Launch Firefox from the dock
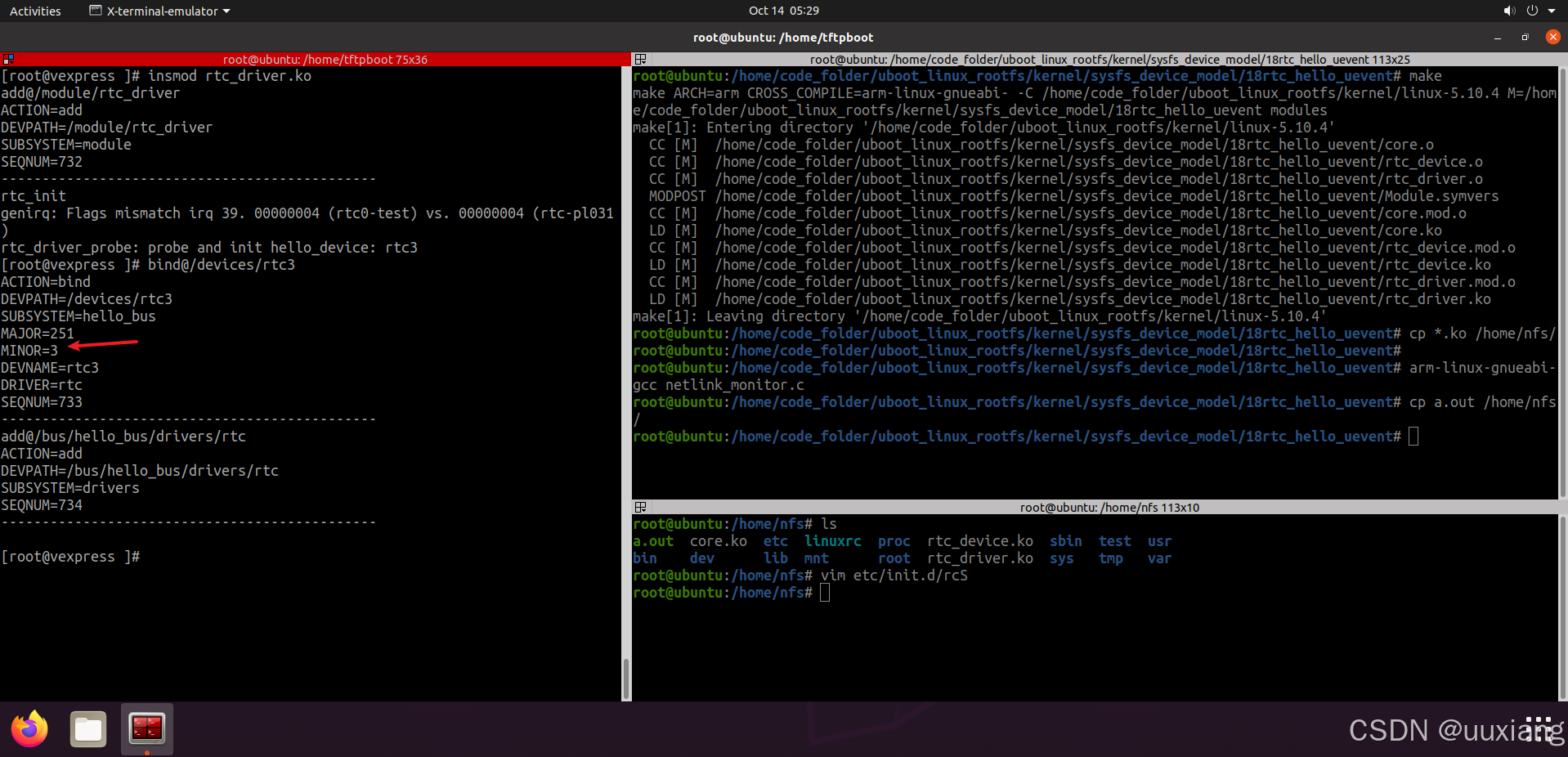This screenshot has height=757, width=1568. (29, 729)
